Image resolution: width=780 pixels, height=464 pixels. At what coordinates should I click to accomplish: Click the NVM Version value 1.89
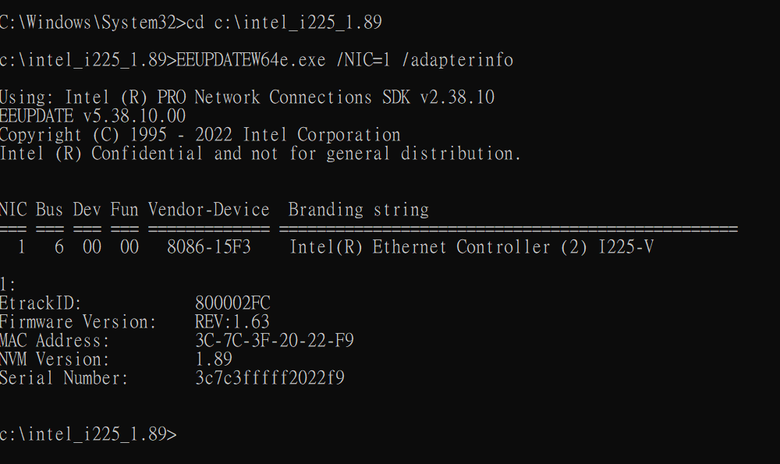click(213, 359)
